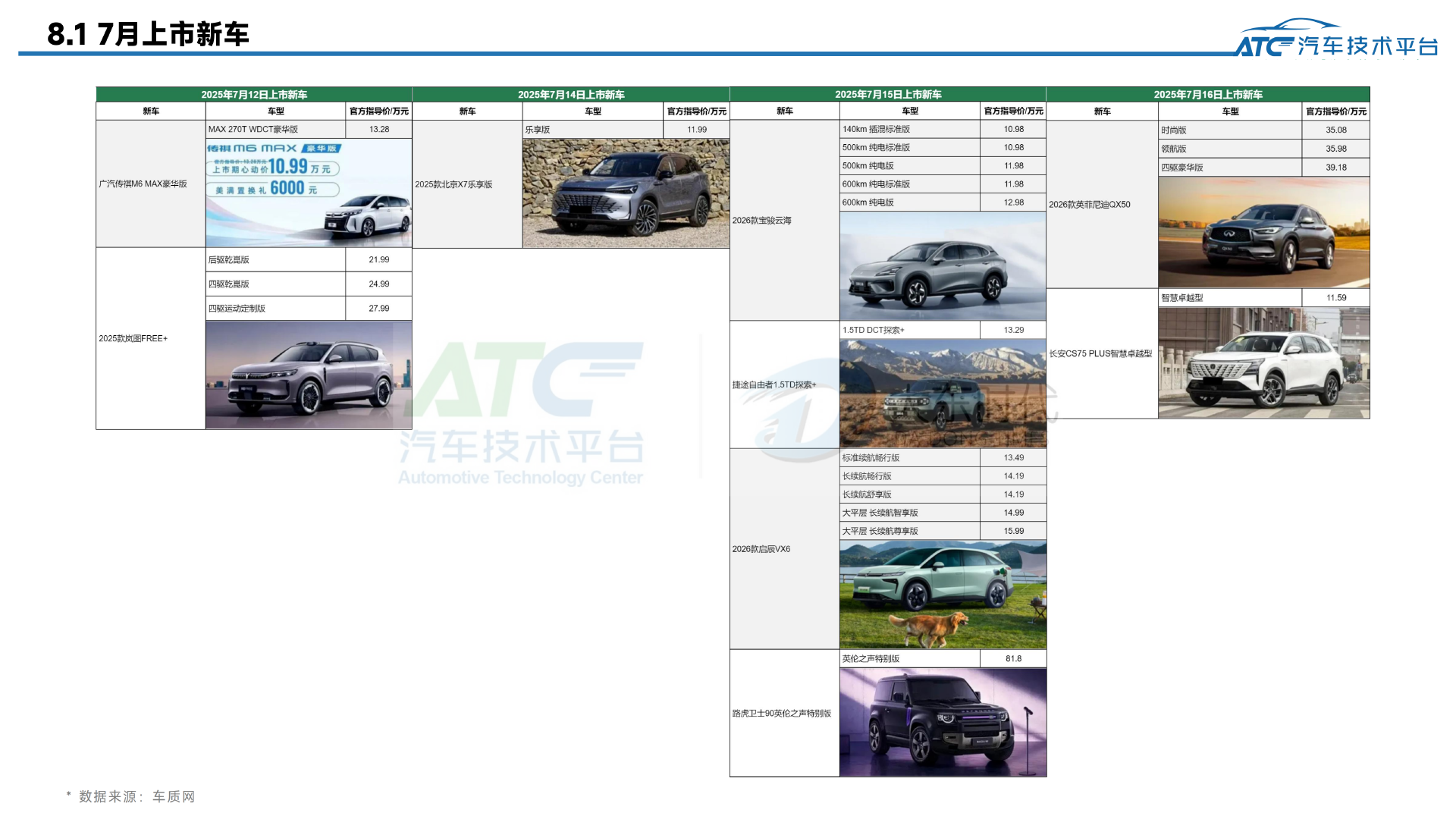This screenshot has height=819, width=1456.
Task: Open the 捷途自由者 off-road car photo
Action: (x=943, y=394)
